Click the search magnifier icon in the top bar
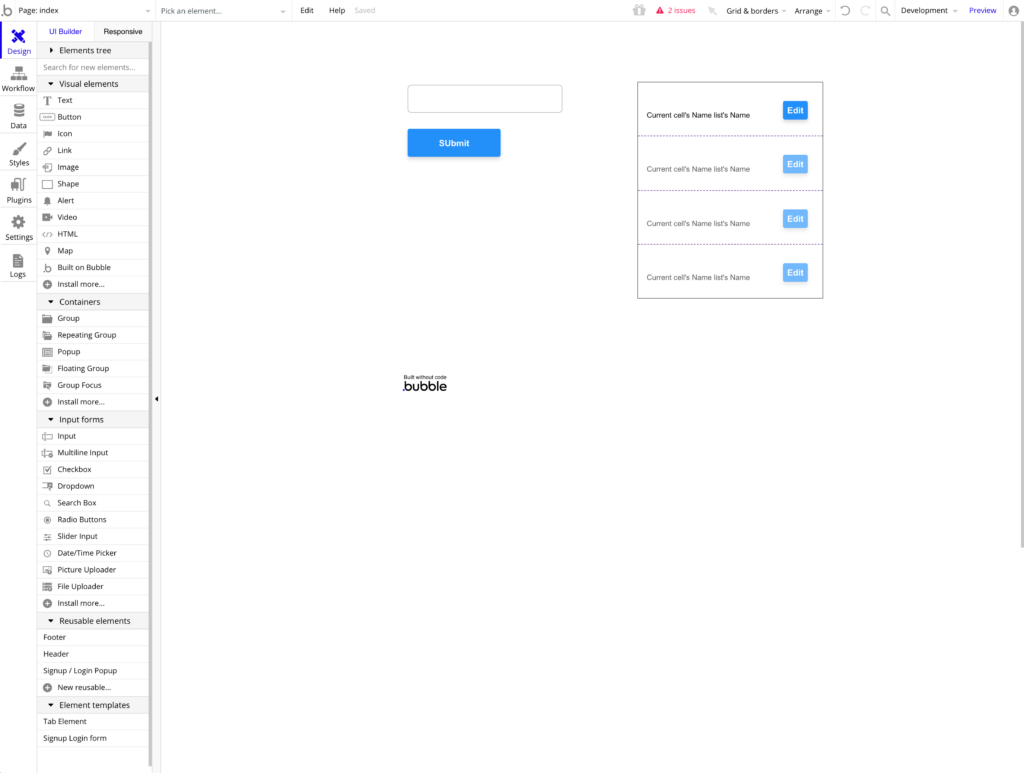1024x773 pixels. pyautogui.click(x=885, y=11)
